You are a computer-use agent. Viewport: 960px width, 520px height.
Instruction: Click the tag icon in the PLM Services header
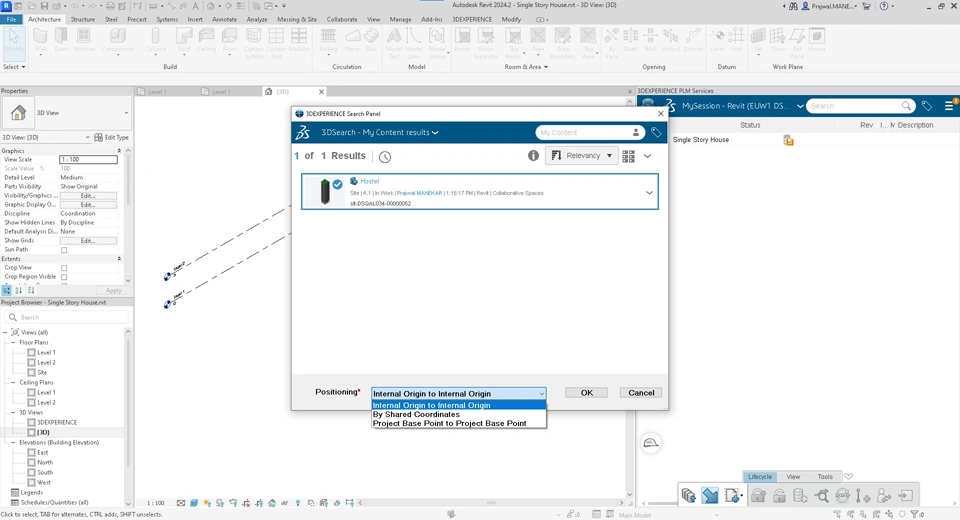(927, 106)
